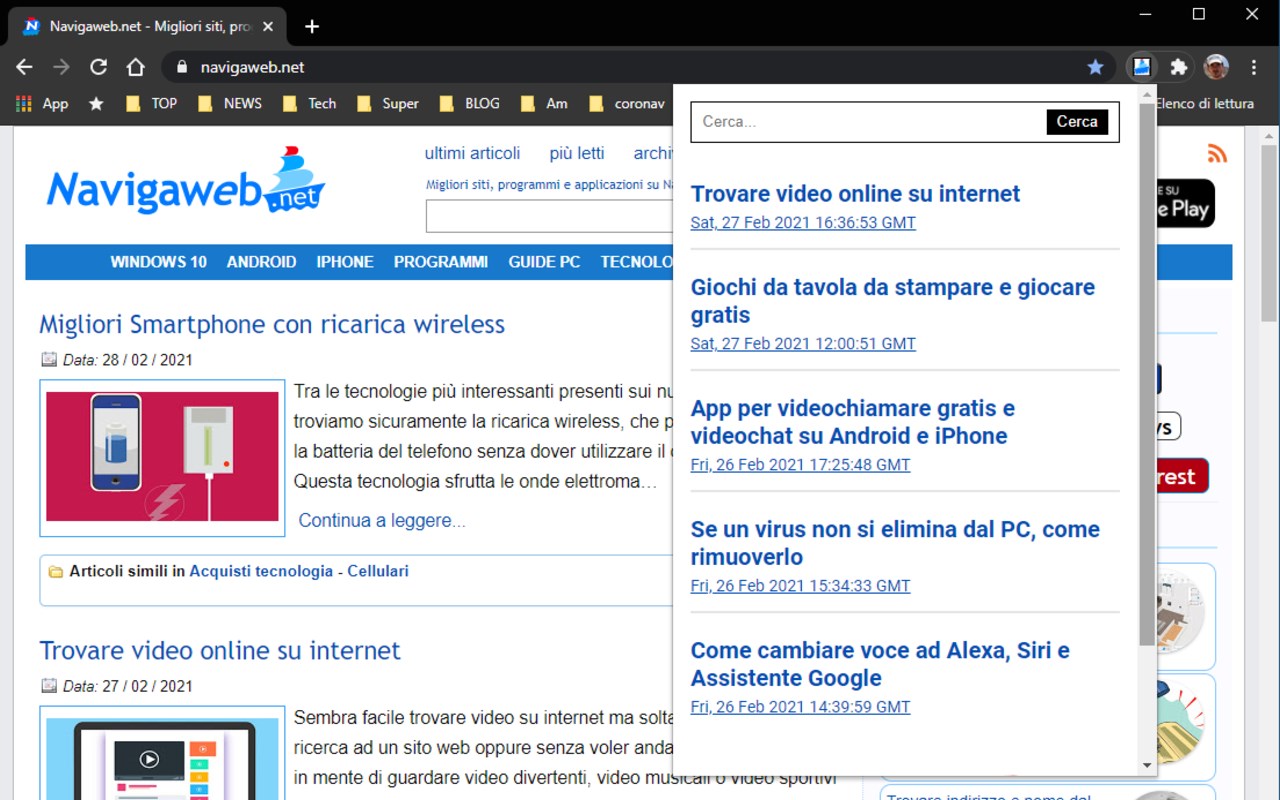This screenshot has width=1280, height=800.
Task: Open 'Migliori Smartphone con ricarica wireless' headline
Action: pyautogui.click(x=272, y=324)
